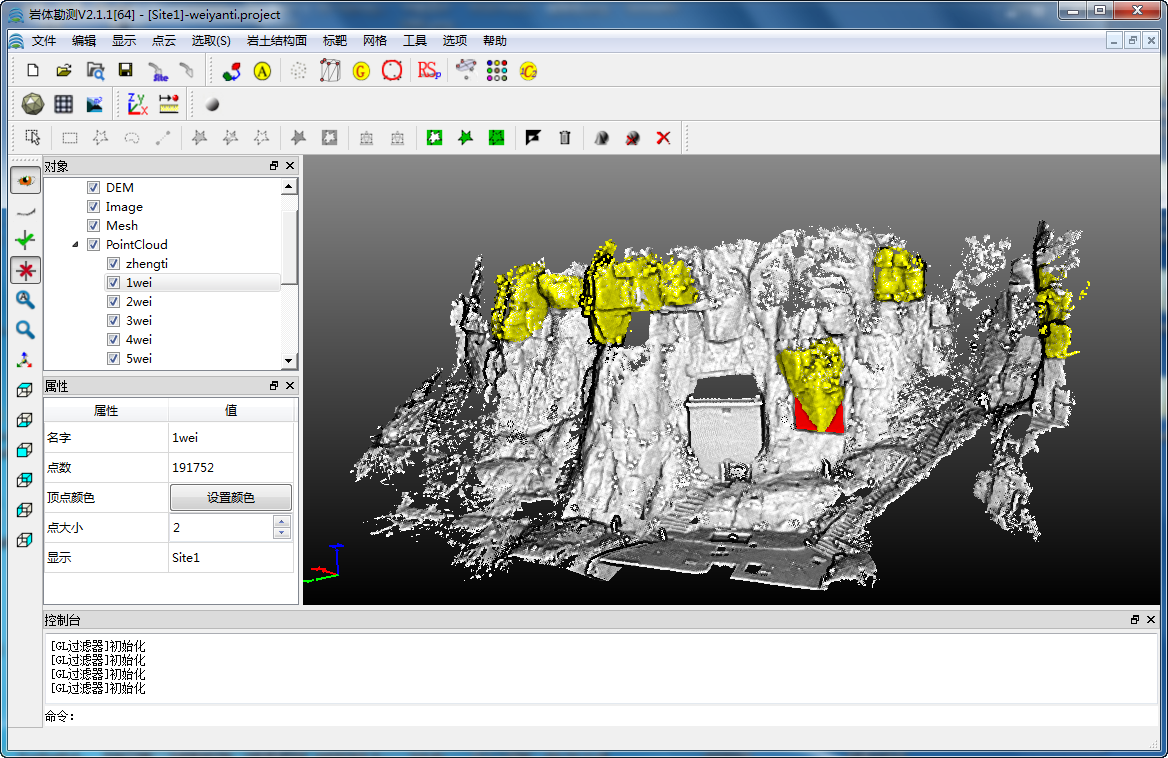Select the 3wei point cloud item
The height and width of the screenshot is (758, 1168).
(x=139, y=321)
